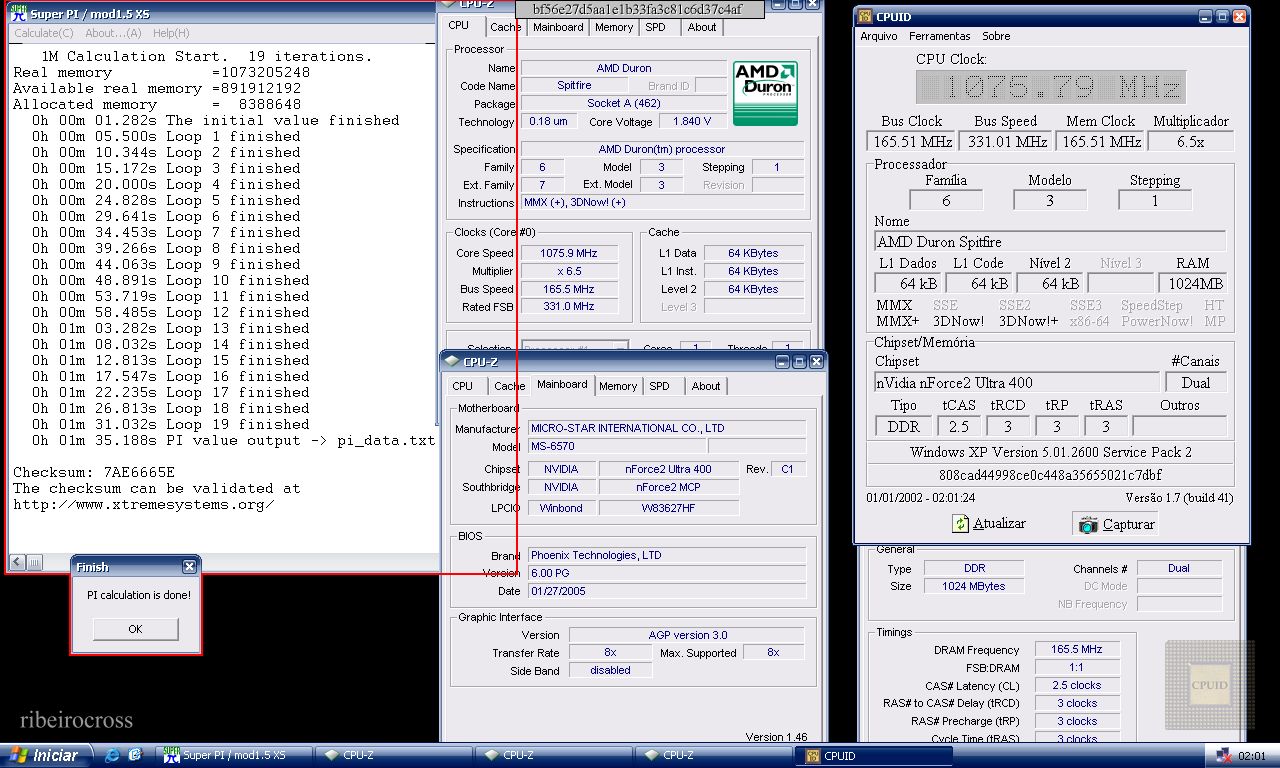The image size is (1280, 768).
Task: Click the Super PI title bar icon
Action: pyautogui.click(x=18, y=14)
